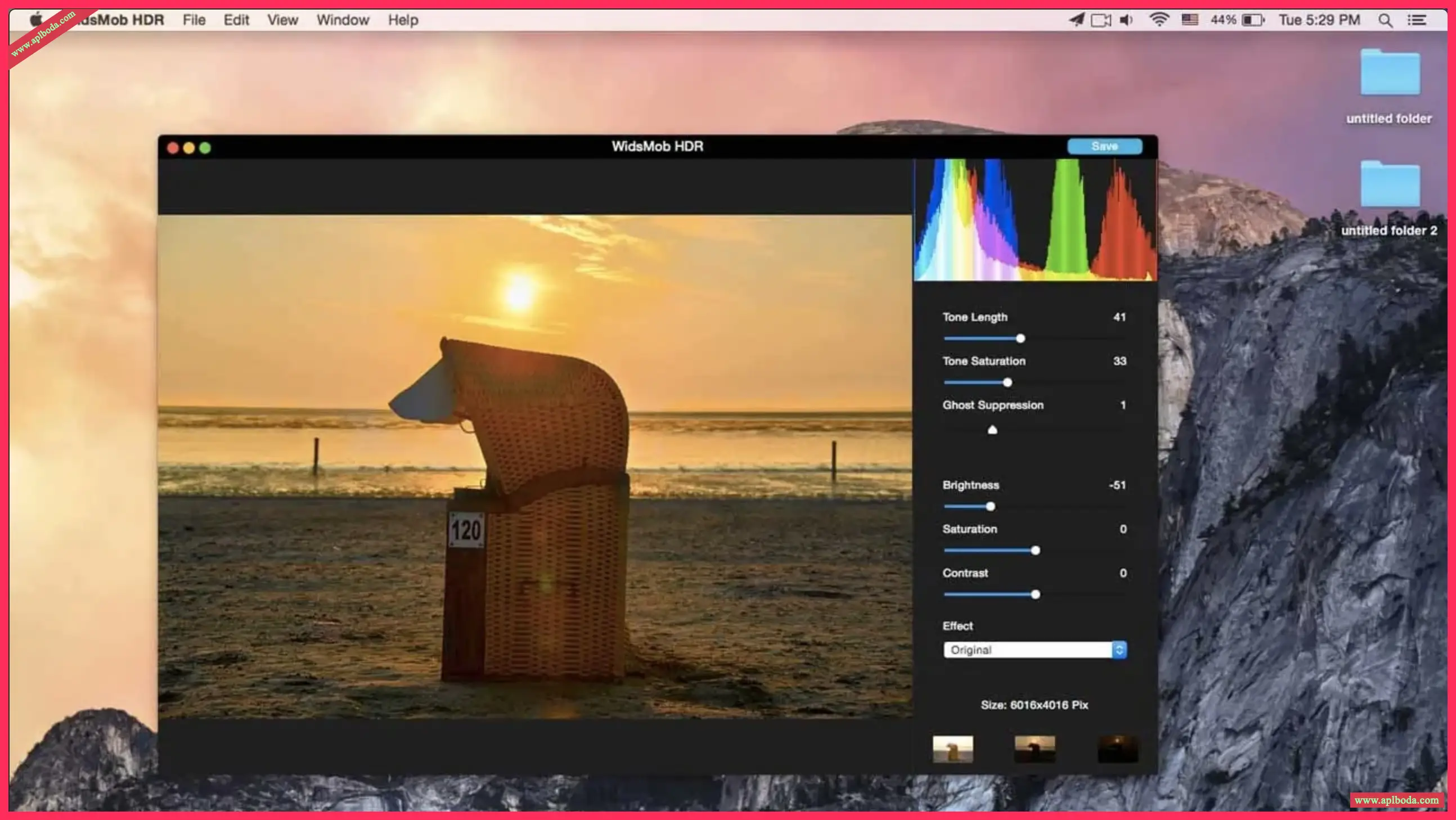Click the blue Save button
The width and height of the screenshot is (1456, 820).
[x=1104, y=146]
